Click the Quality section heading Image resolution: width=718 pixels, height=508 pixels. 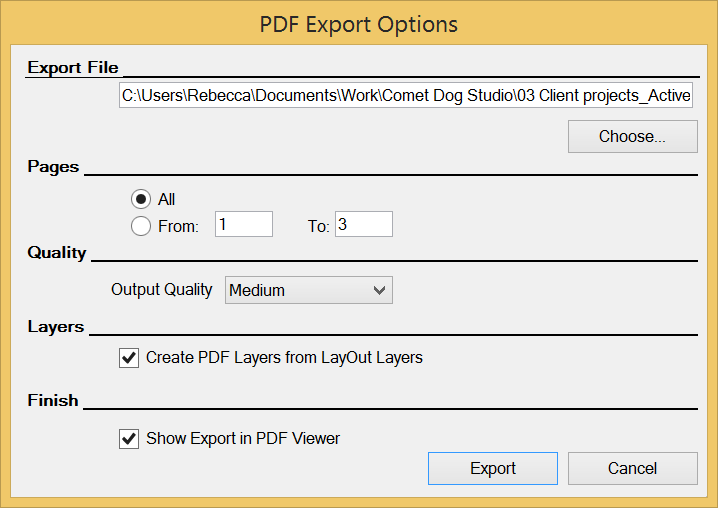57,253
